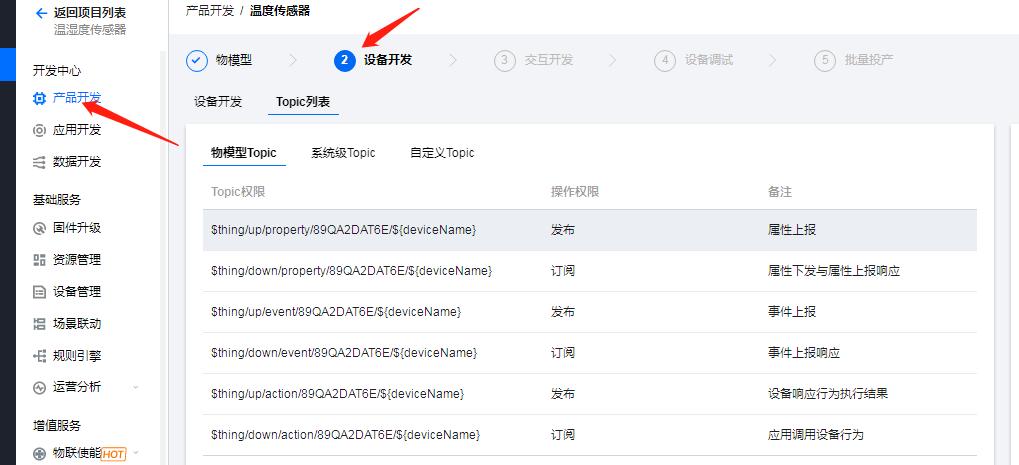
Task: Click the 资源管理 grid icon
Action: tap(39, 260)
